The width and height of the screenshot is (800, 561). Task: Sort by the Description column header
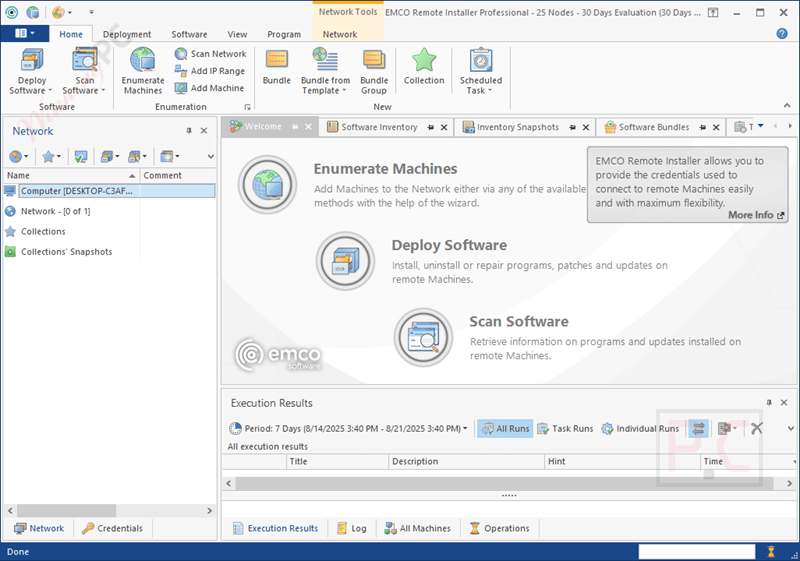pyautogui.click(x=466, y=462)
